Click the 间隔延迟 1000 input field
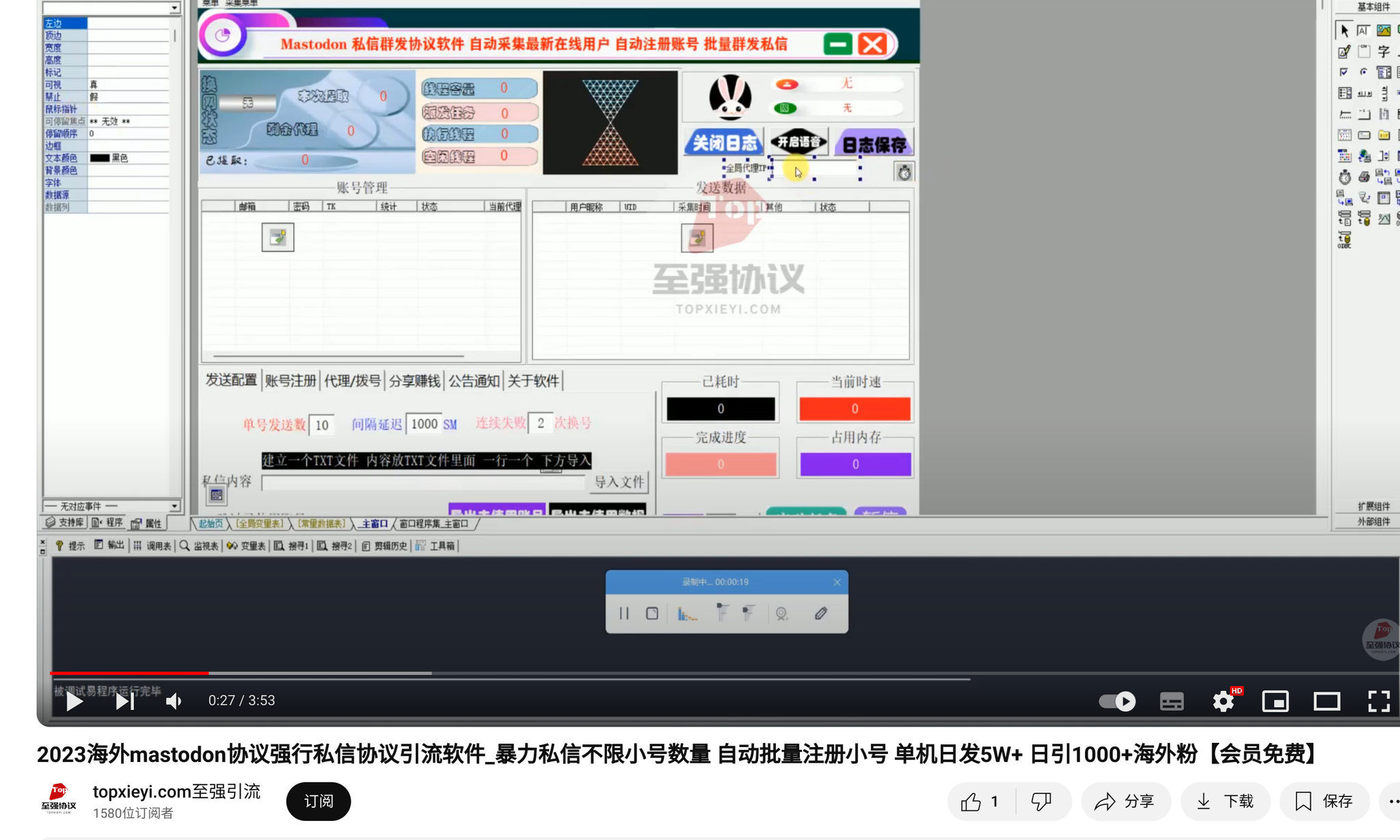This screenshot has height=840, width=1400. (424, 424)
